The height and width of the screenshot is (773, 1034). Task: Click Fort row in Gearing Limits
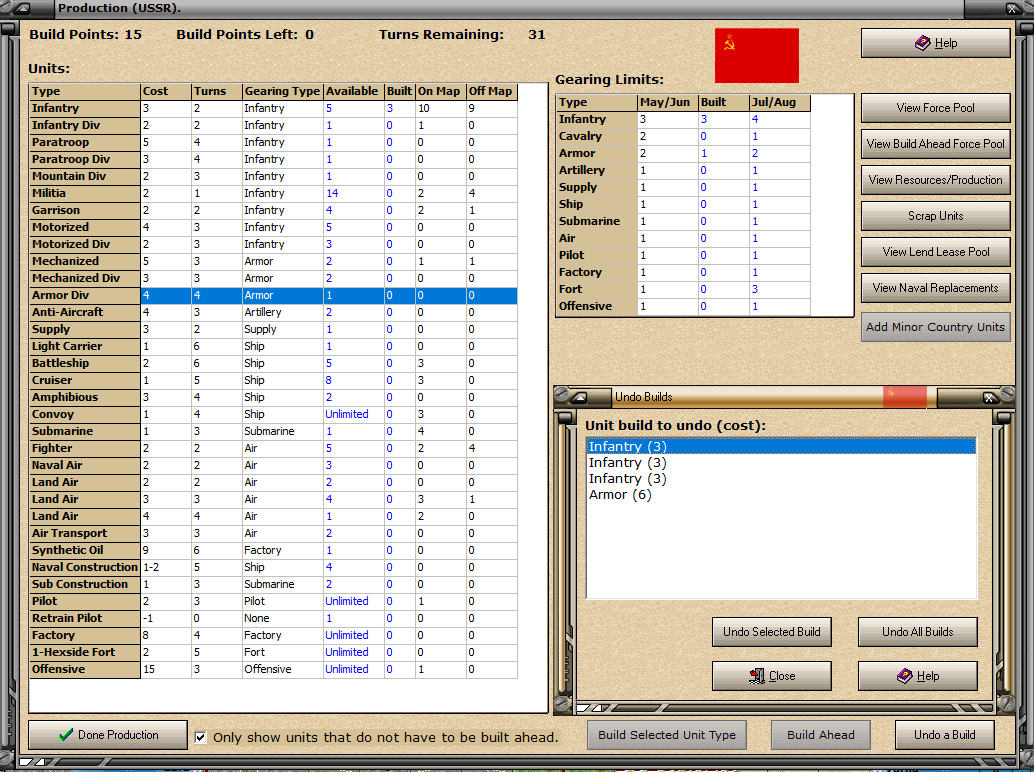coord(683,290)
